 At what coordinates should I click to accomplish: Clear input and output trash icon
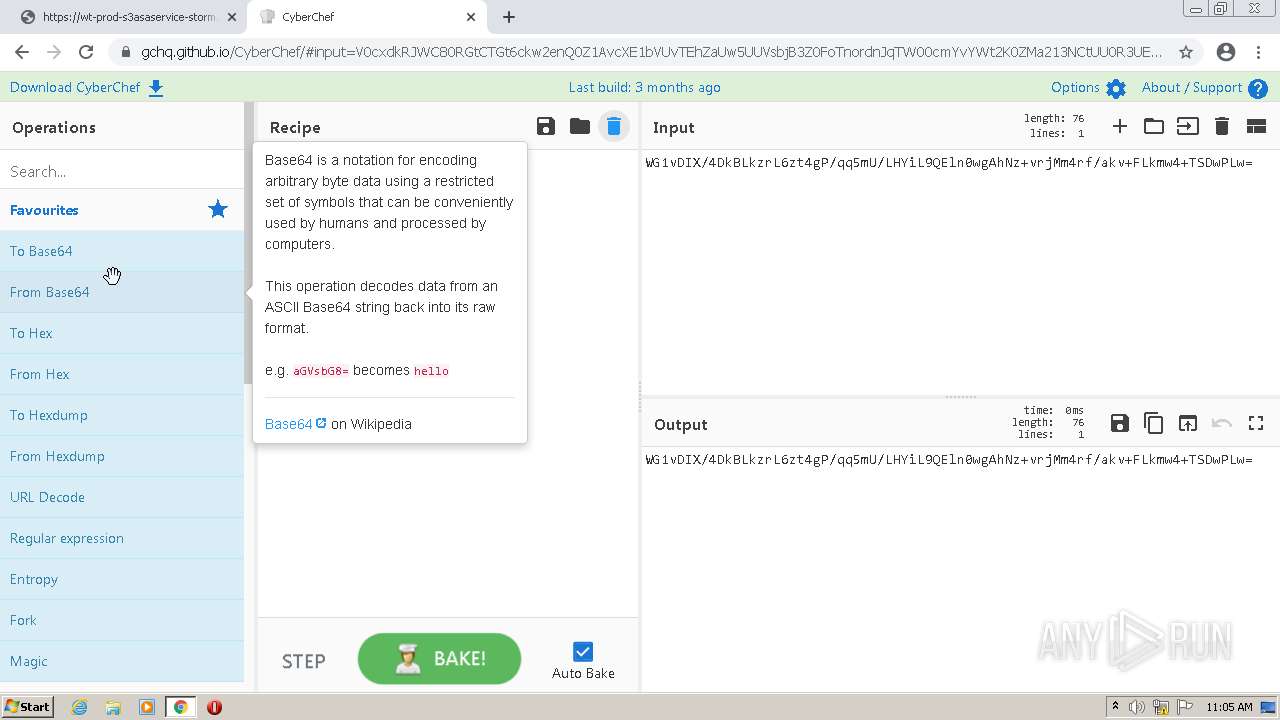(x=1221, y=126)
